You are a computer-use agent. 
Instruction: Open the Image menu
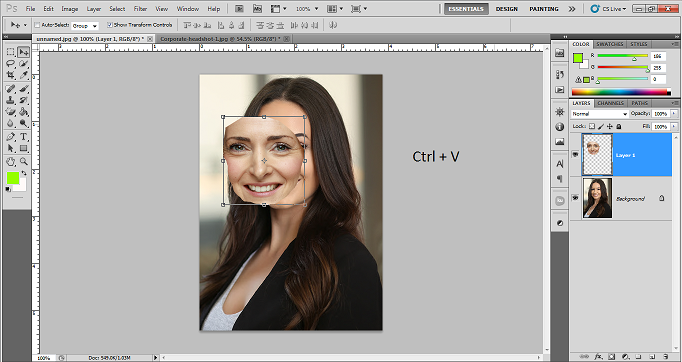(x=70, y=9)
